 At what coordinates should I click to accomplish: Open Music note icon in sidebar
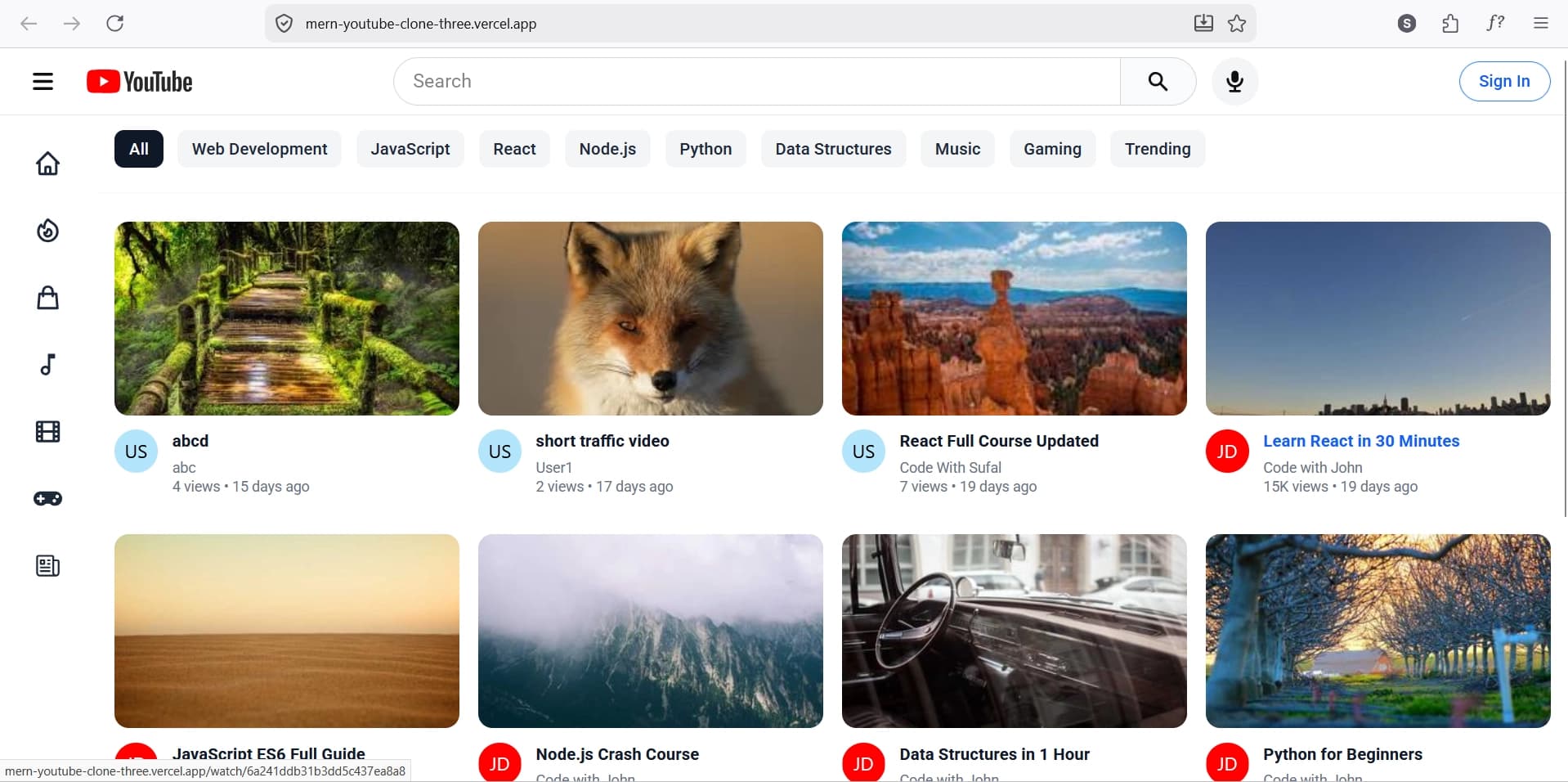coord(48,365)
